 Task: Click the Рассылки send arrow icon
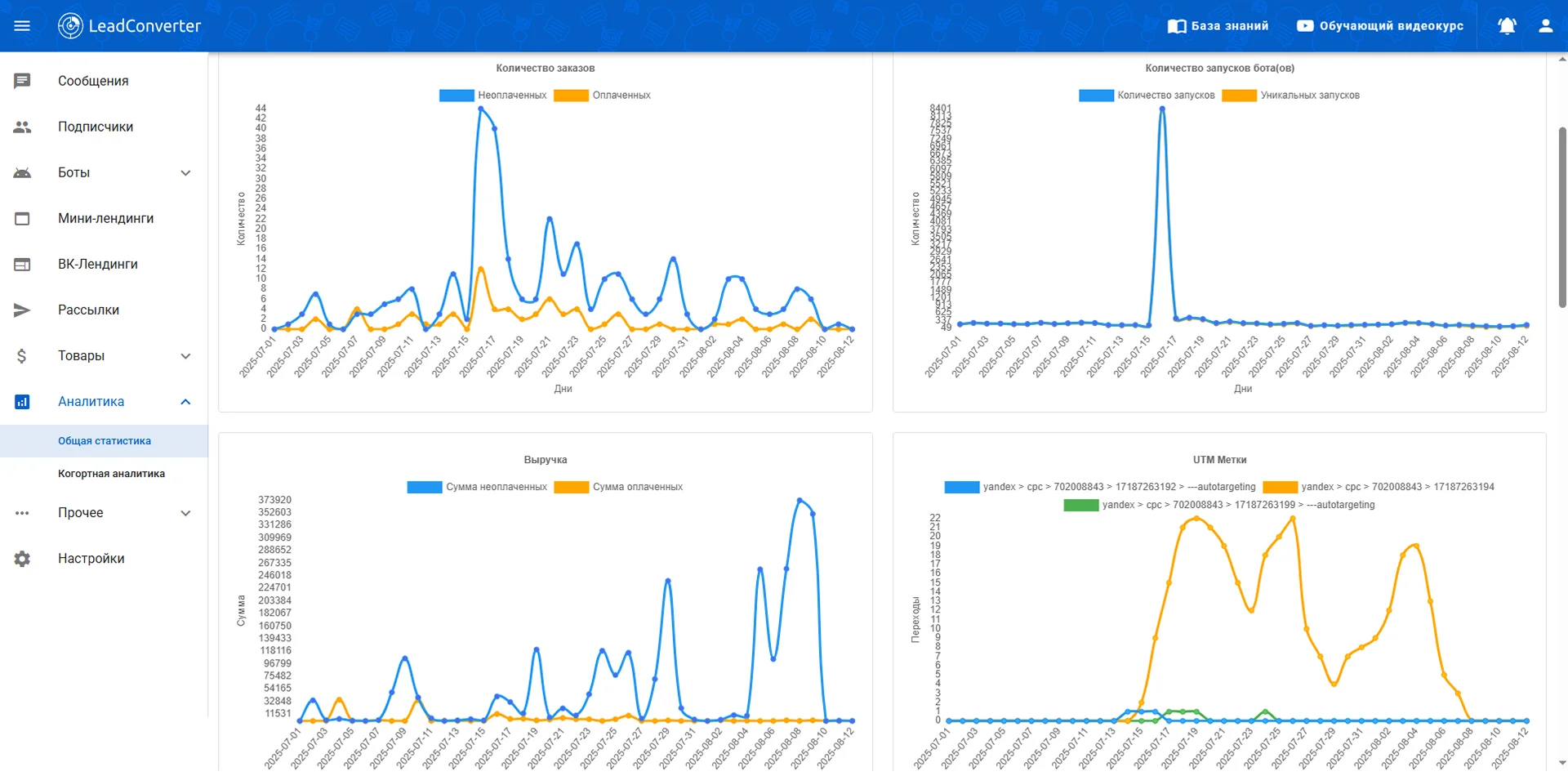point(22,310)
